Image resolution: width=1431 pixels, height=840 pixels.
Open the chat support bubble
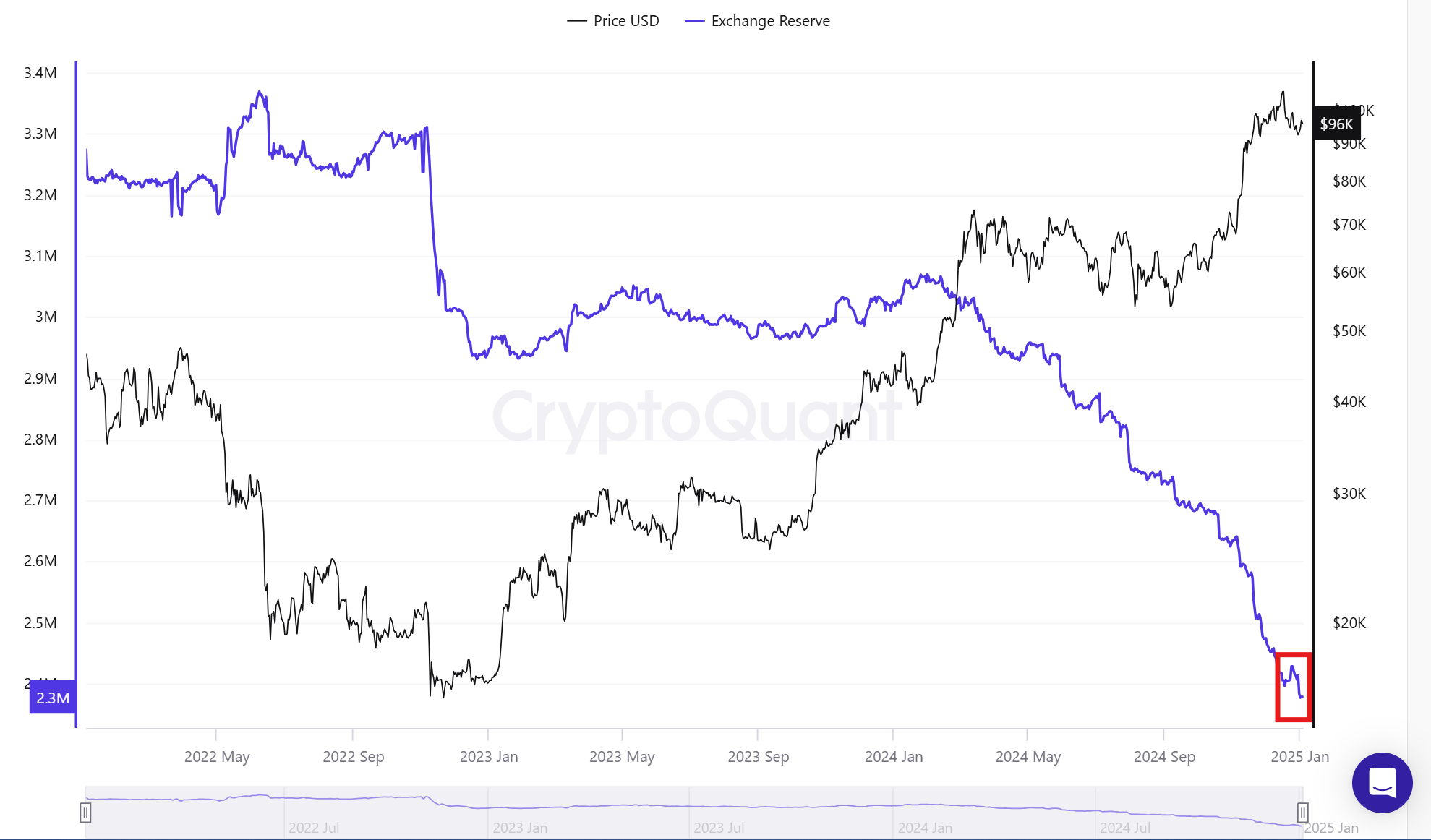(1382, 782)
